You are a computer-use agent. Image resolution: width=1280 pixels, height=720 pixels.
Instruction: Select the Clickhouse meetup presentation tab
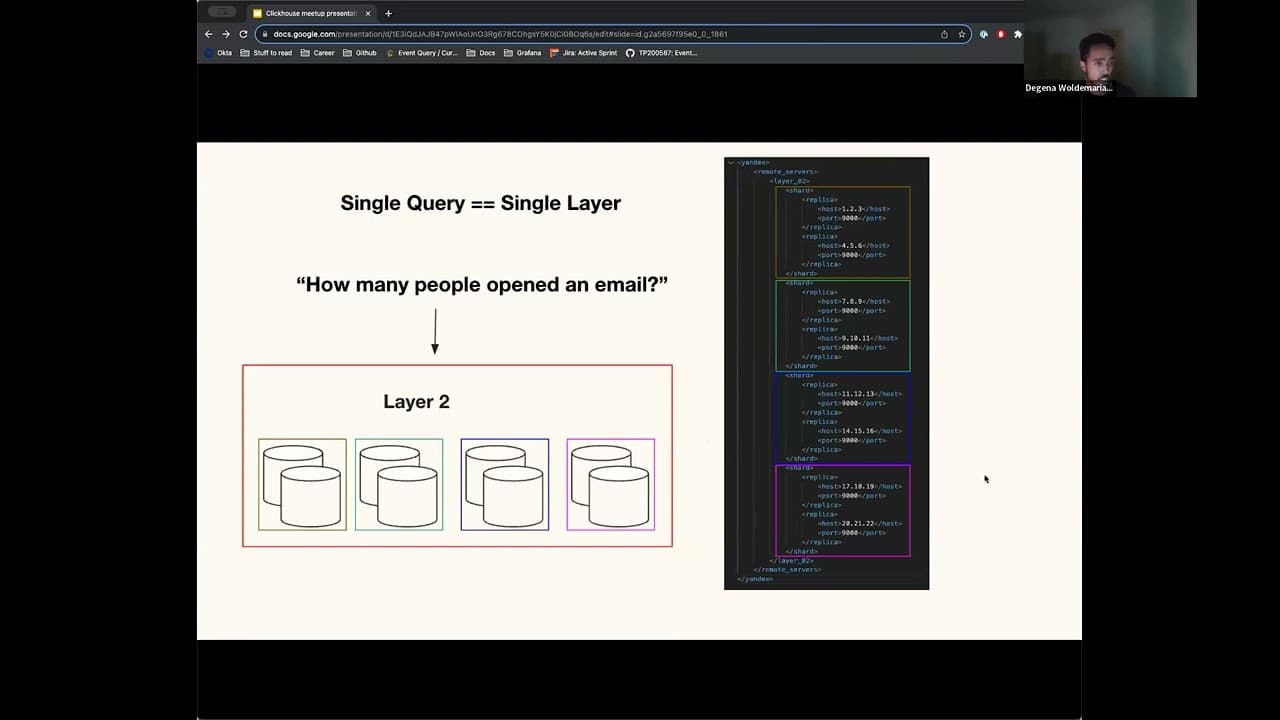click(311, 13)
